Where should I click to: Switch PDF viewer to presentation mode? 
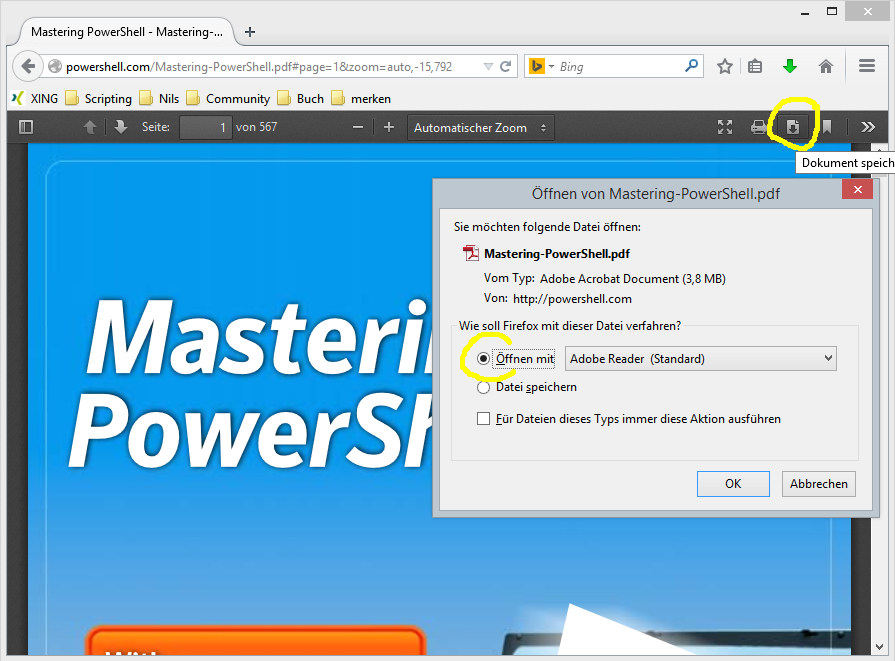(x=725, y=127)
